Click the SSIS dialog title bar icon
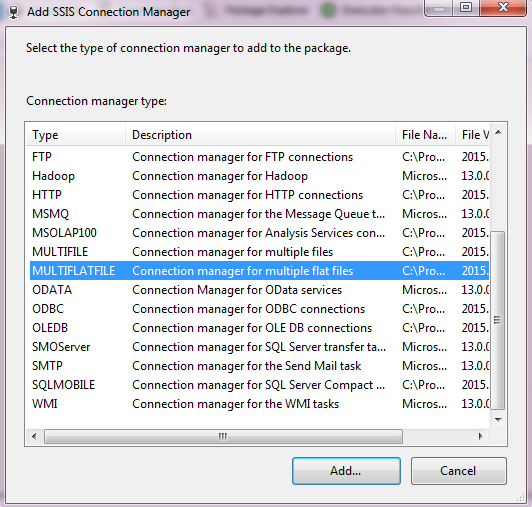 pos(13,12)
